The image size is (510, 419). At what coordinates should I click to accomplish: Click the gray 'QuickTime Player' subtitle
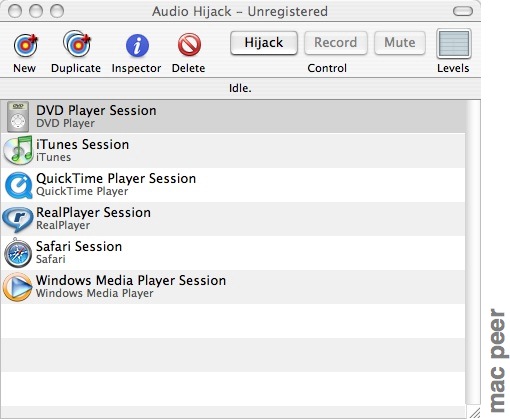pos(82,191)
